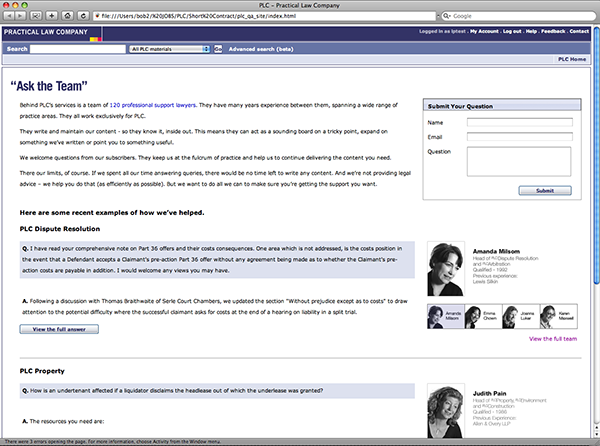Screen dimensions: 600x446
Task: Click status bar errors message
Action: point(112,442)
